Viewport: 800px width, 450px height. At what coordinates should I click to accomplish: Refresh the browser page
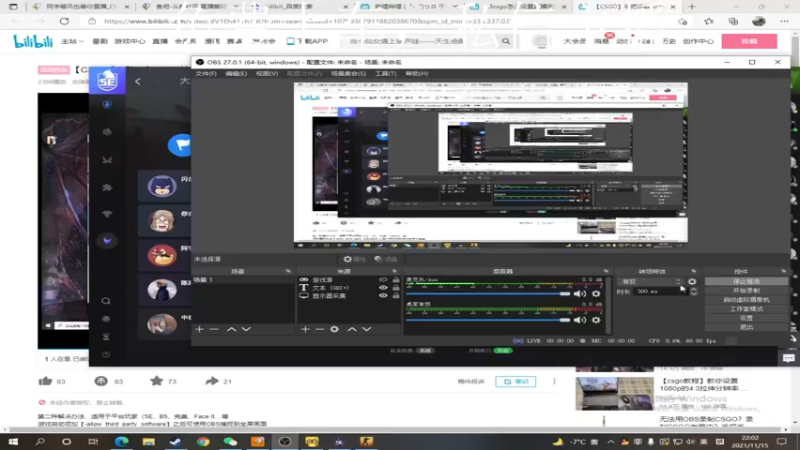64,21
